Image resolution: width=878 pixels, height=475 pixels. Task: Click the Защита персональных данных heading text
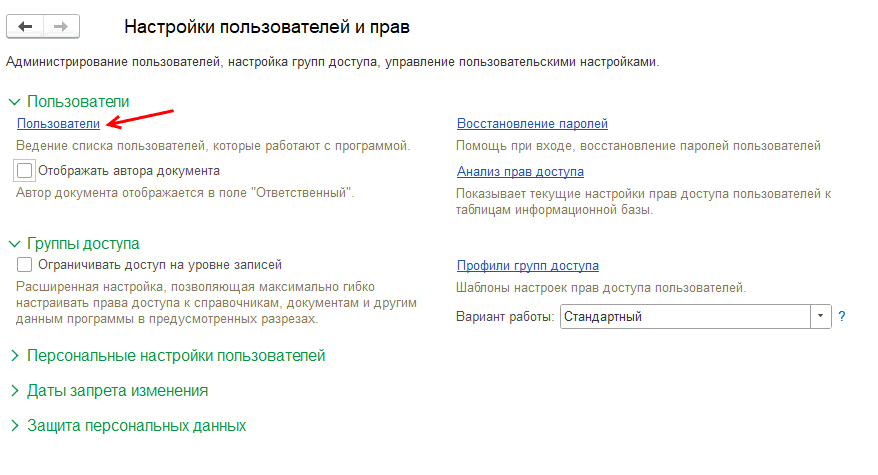click(137, 426)
